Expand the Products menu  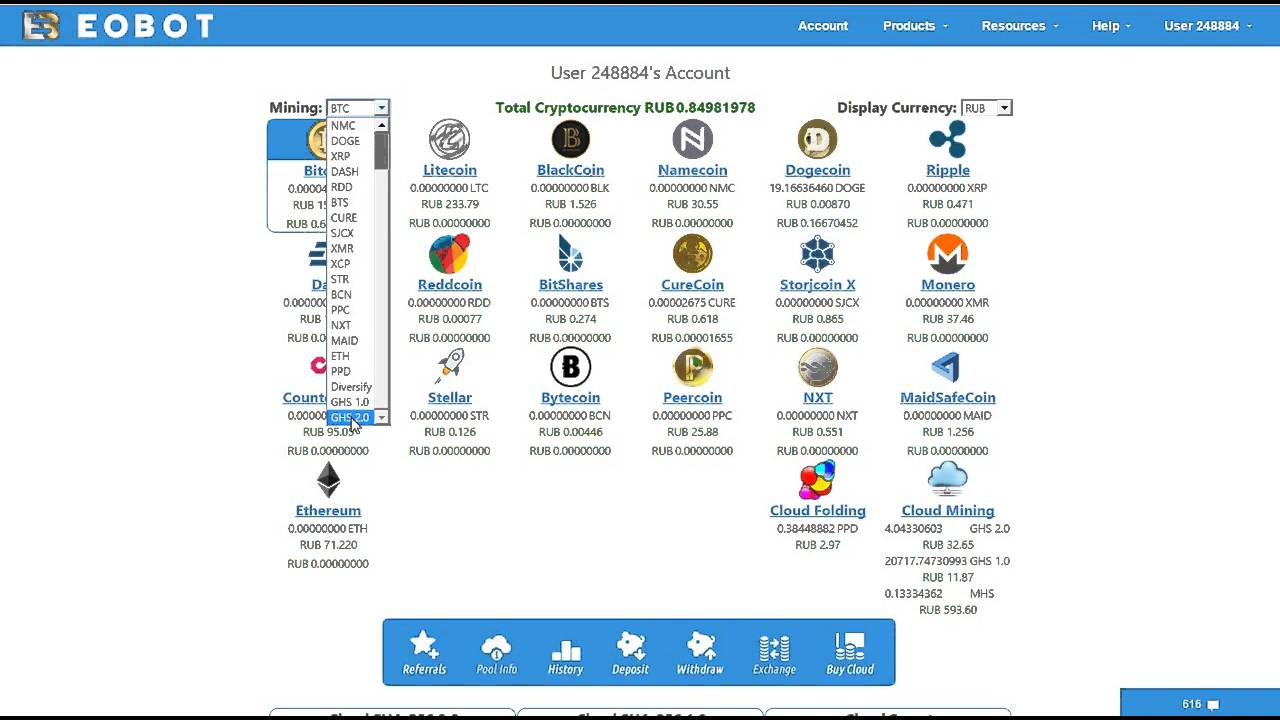pyautogui.click(x=915, y=26)
